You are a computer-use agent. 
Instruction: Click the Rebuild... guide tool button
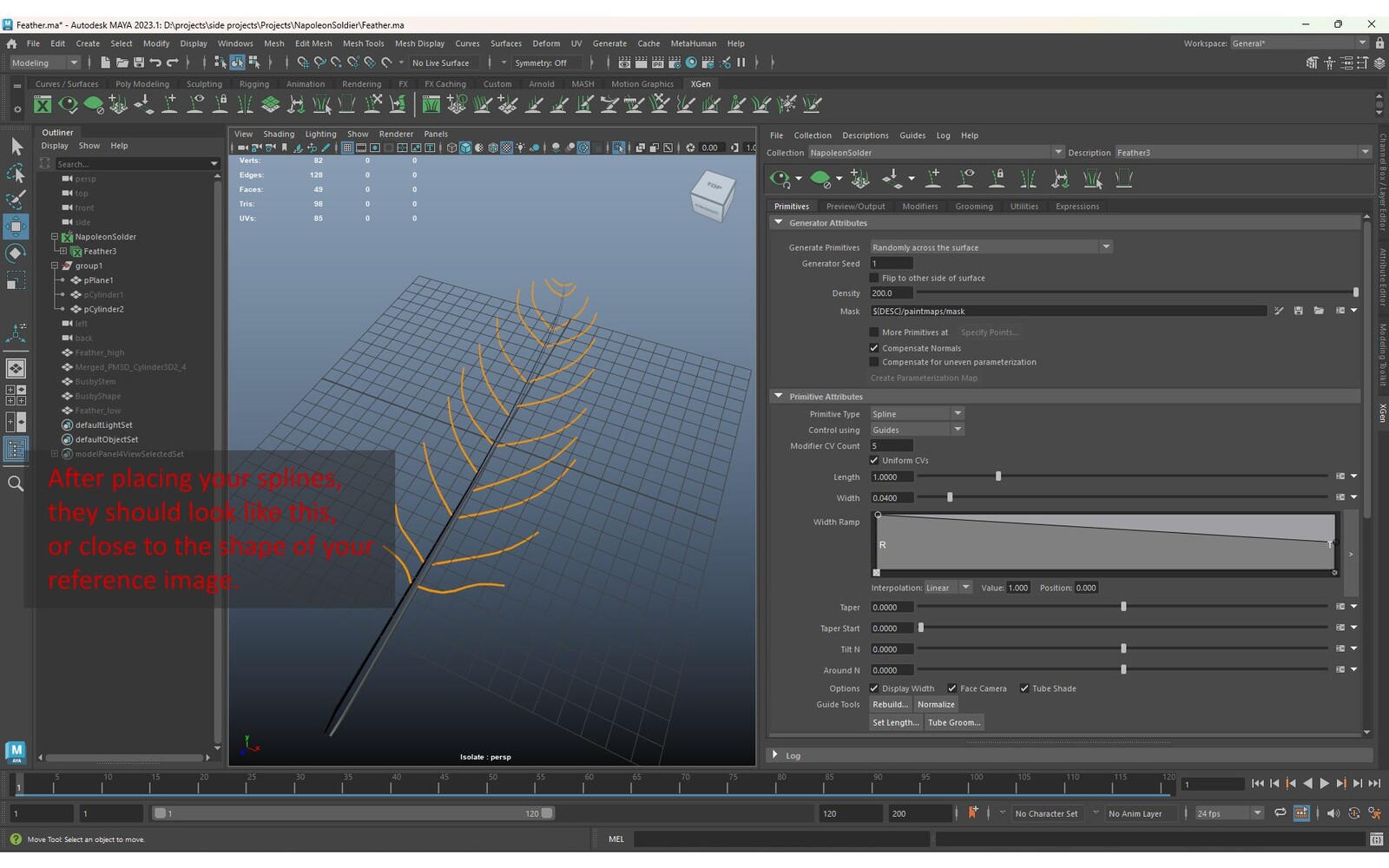(x=890, y=705)
